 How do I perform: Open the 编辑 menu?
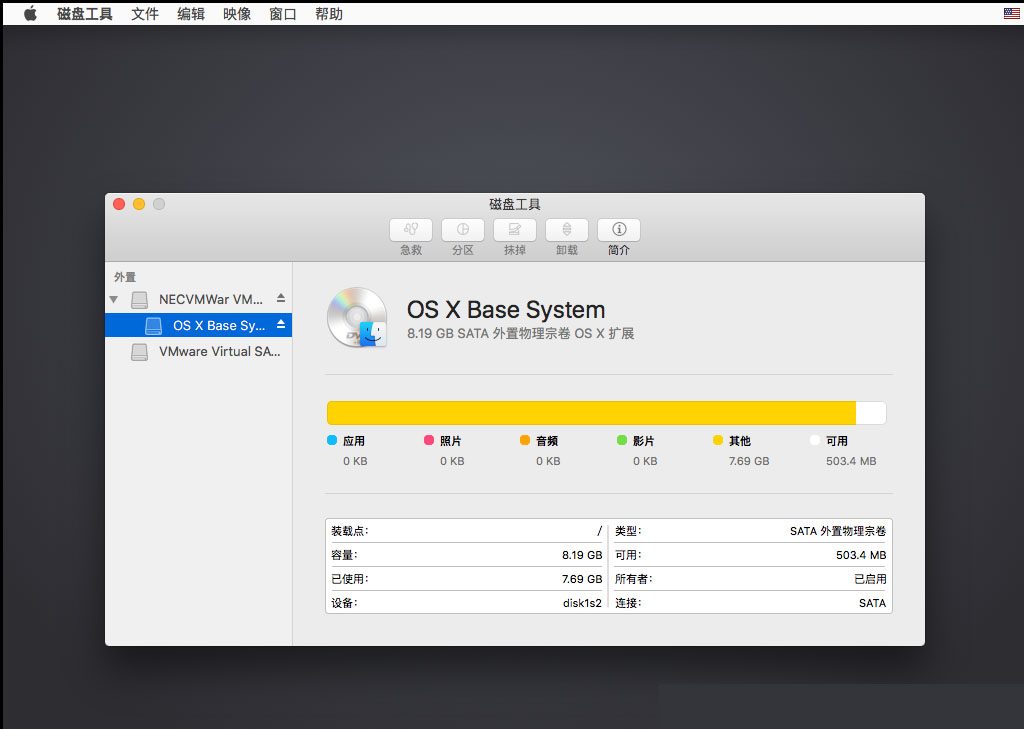[x=191, y=14]
